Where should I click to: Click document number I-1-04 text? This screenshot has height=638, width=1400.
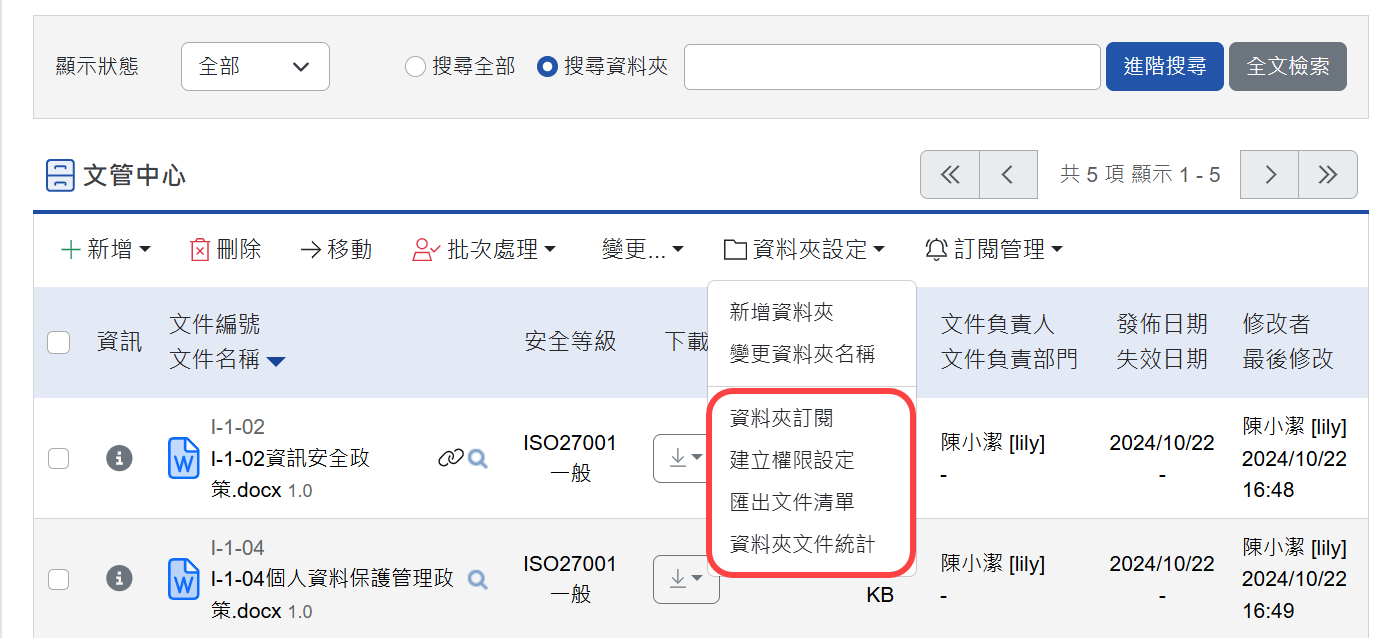pyautogui.click(x=238, y=548)
